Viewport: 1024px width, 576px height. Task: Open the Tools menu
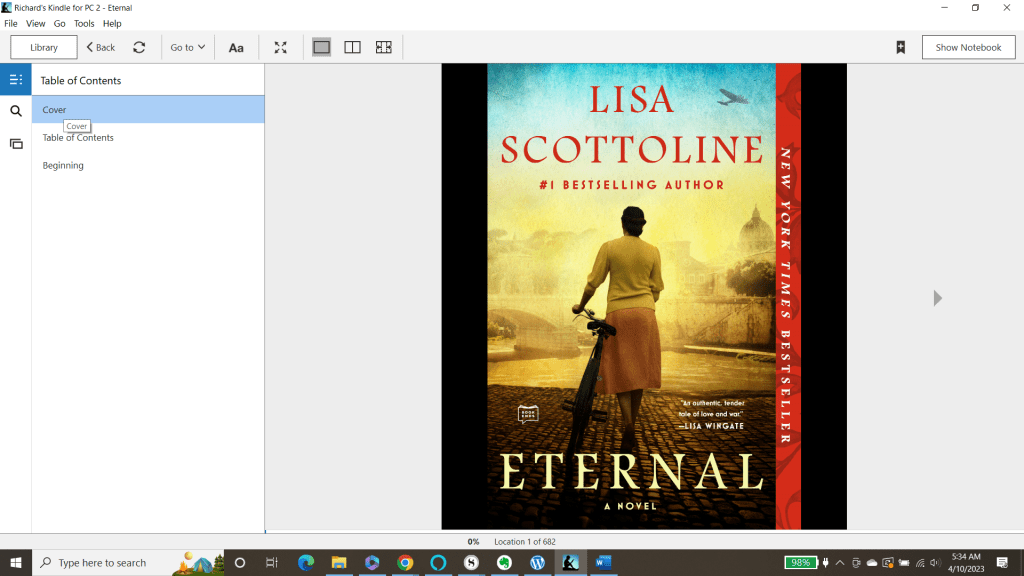(x=84, y=23)
